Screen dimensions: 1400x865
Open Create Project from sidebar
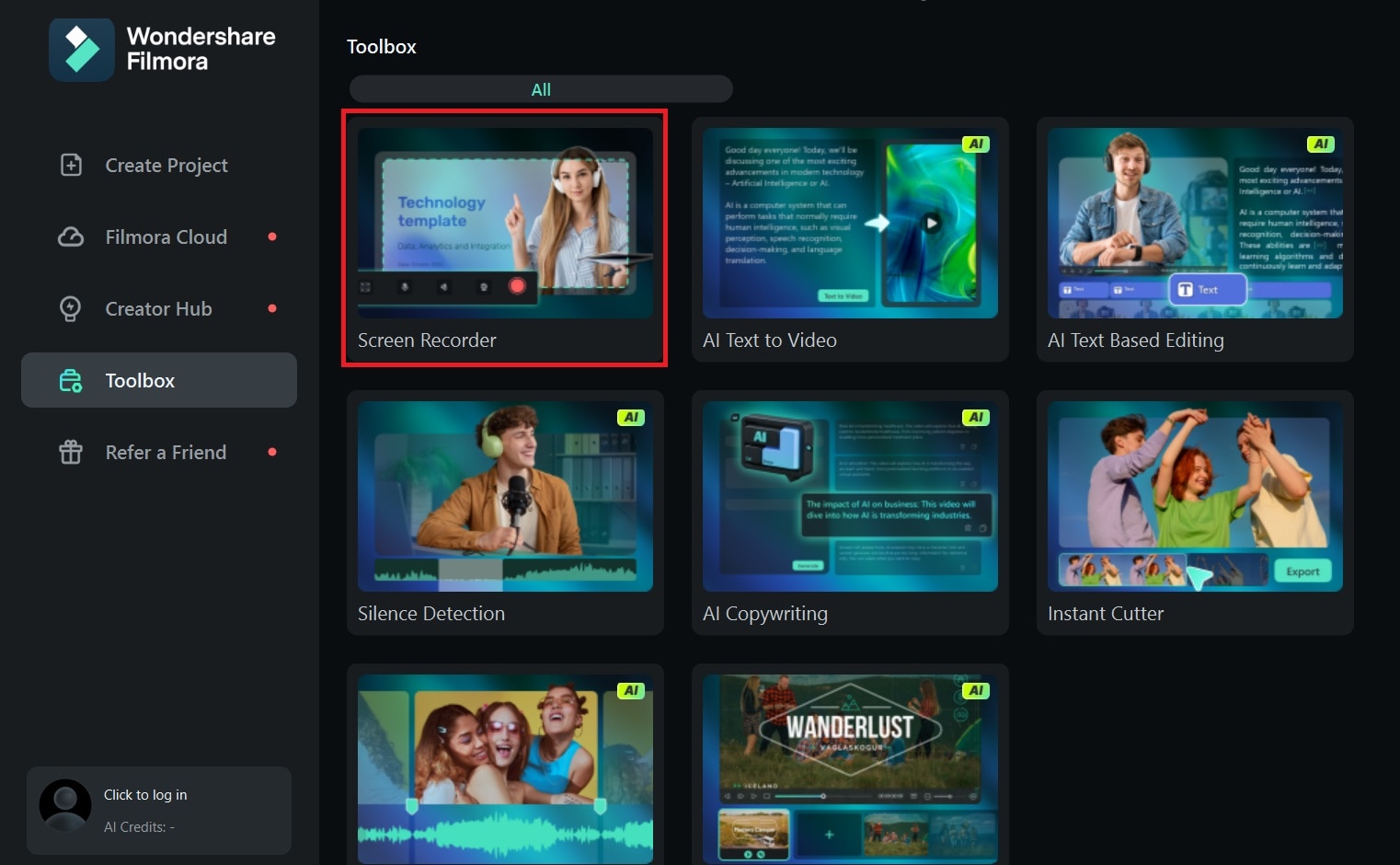click(x=159, y=165)
